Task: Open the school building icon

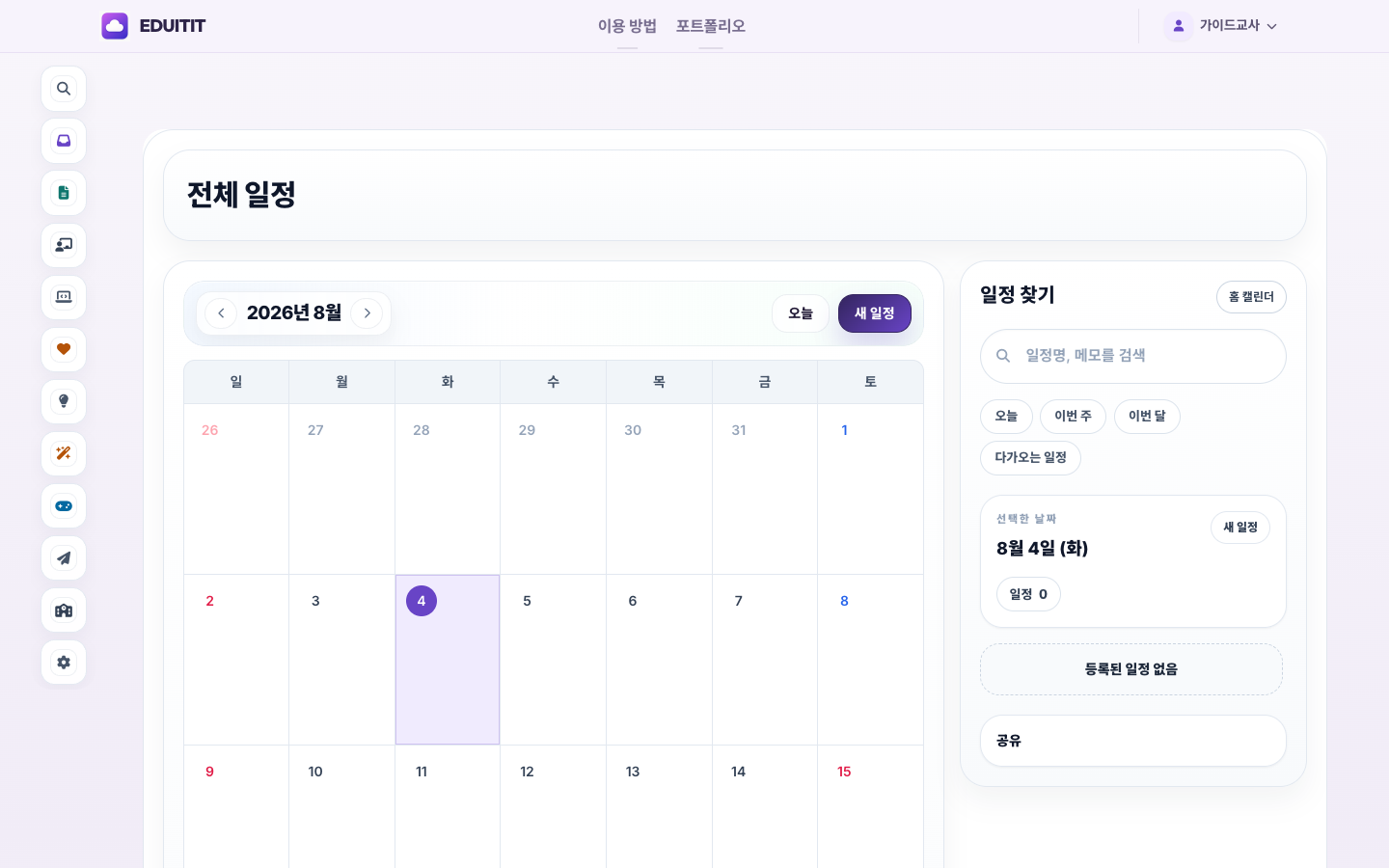Action: 64,610
